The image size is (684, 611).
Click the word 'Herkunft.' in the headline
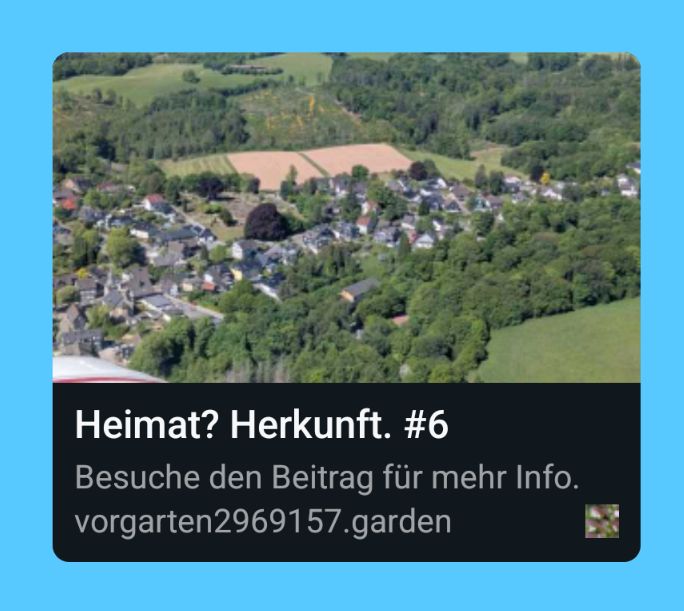(x=311, y=425)
